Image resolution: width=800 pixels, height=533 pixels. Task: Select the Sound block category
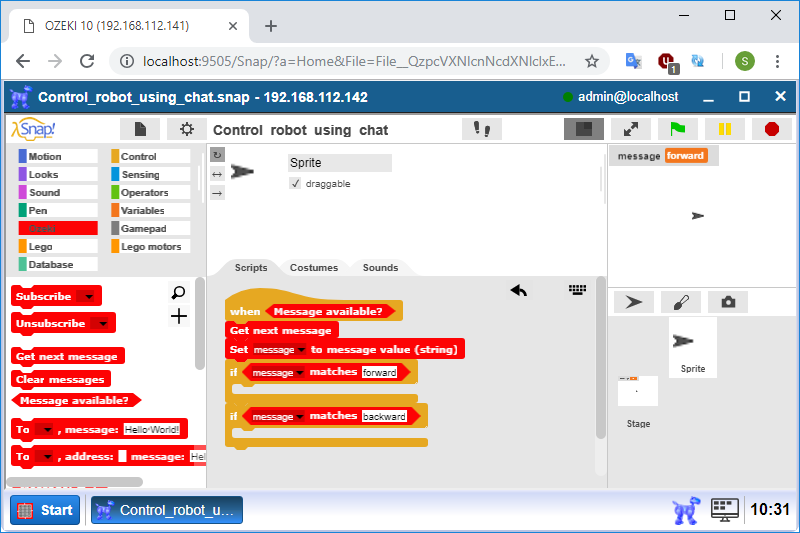[x=58, y=192]
